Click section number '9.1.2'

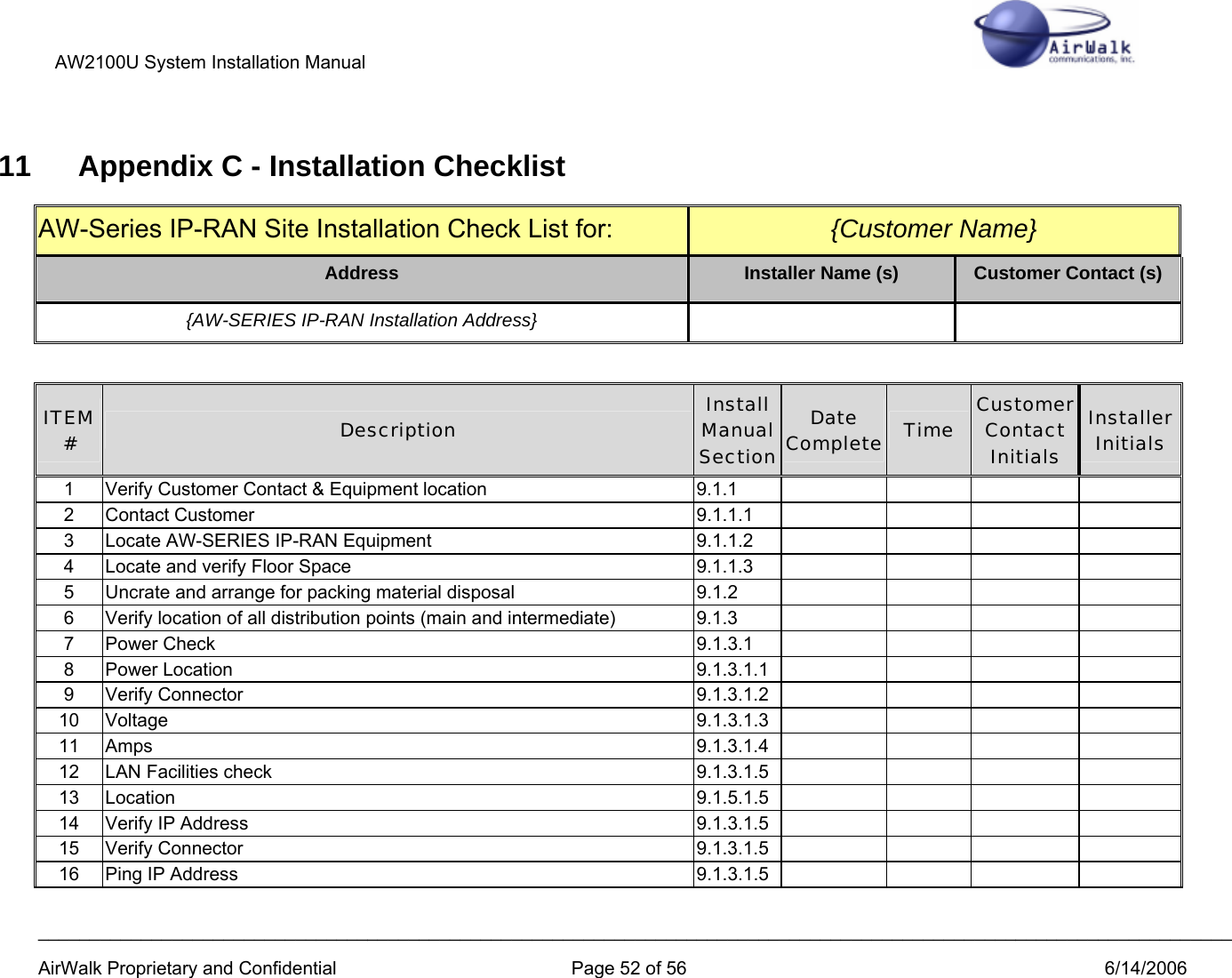717,593
